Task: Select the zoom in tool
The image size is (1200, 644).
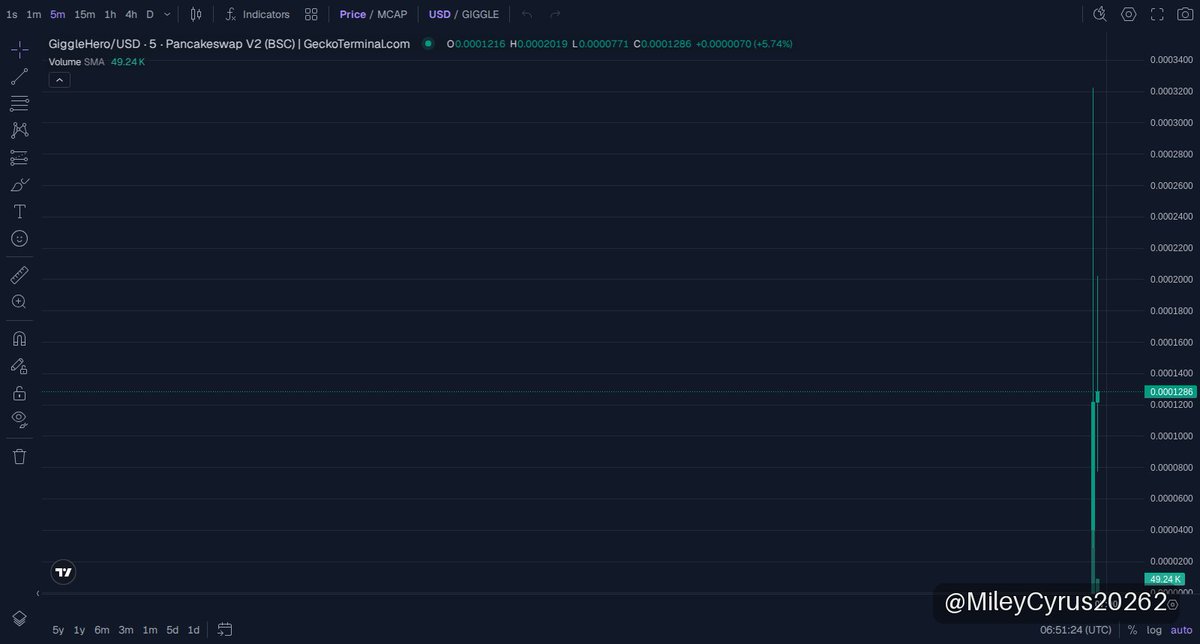Action: pyautogui.click(x=19, y=301)
